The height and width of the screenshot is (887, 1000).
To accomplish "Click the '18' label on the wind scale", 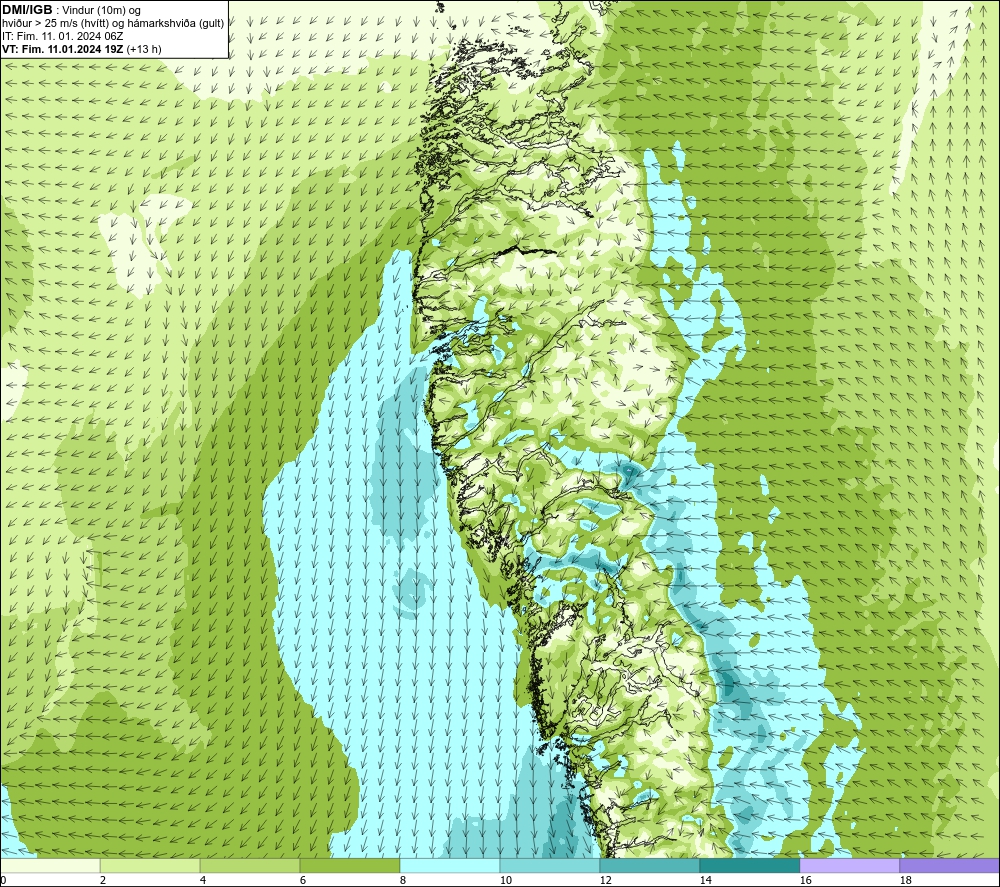I will tap(905, 881).
